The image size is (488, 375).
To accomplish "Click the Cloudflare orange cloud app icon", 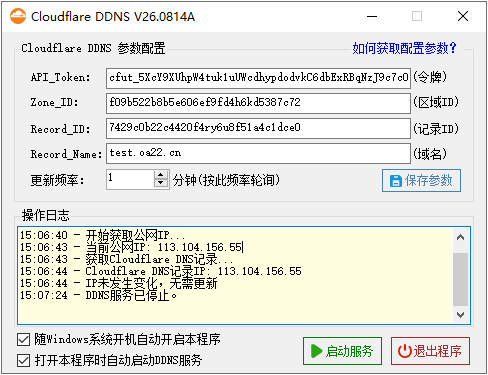I will click(18, 16).
